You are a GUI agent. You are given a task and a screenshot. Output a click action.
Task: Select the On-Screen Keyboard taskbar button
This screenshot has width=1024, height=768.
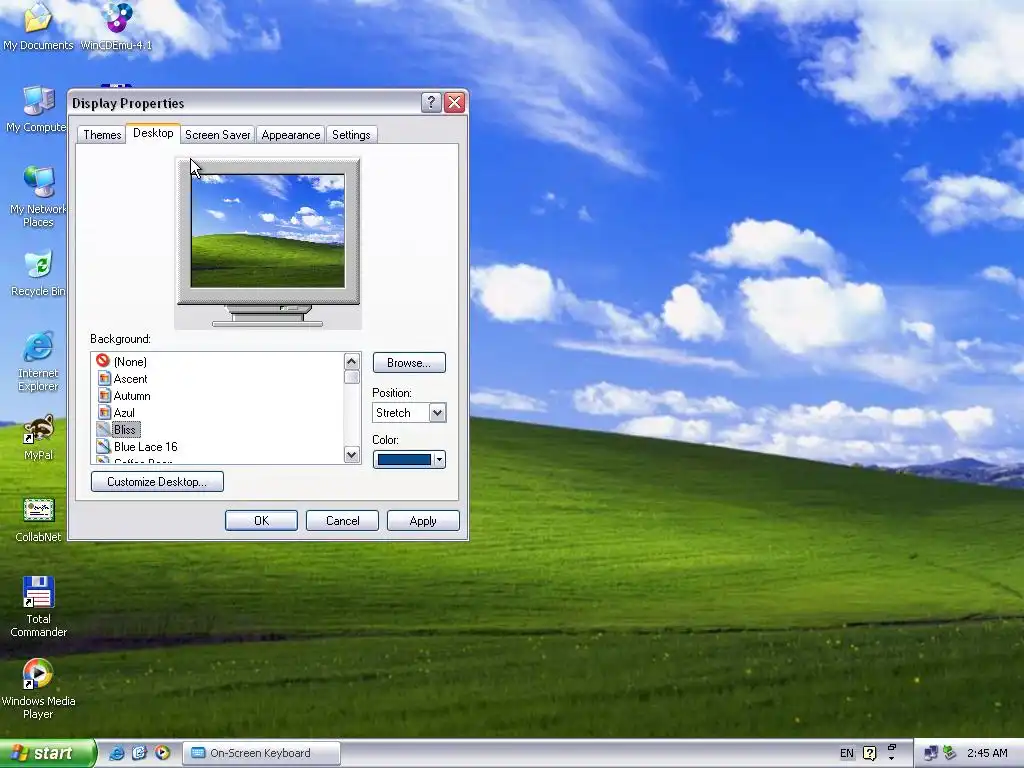(x=261, y=753)
